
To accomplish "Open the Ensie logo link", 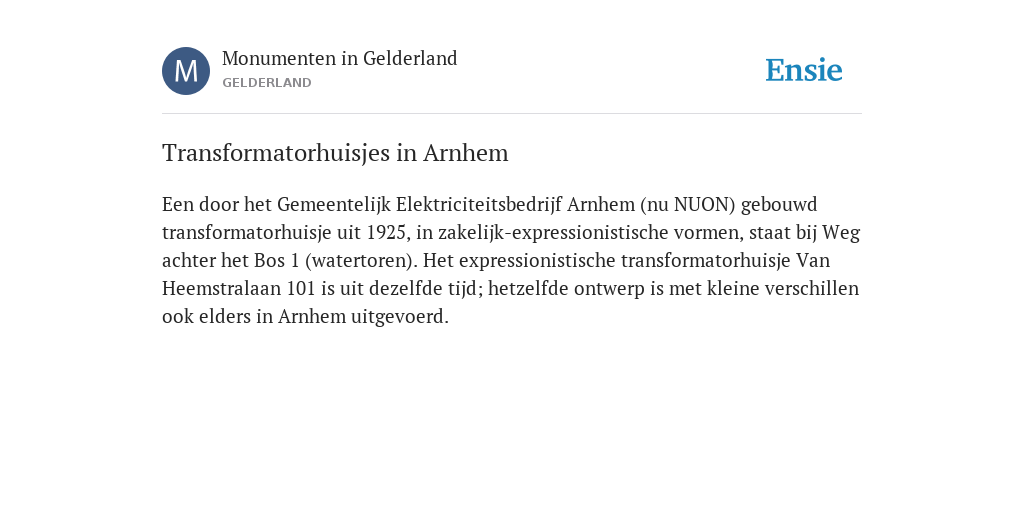I will pos(804,70).
